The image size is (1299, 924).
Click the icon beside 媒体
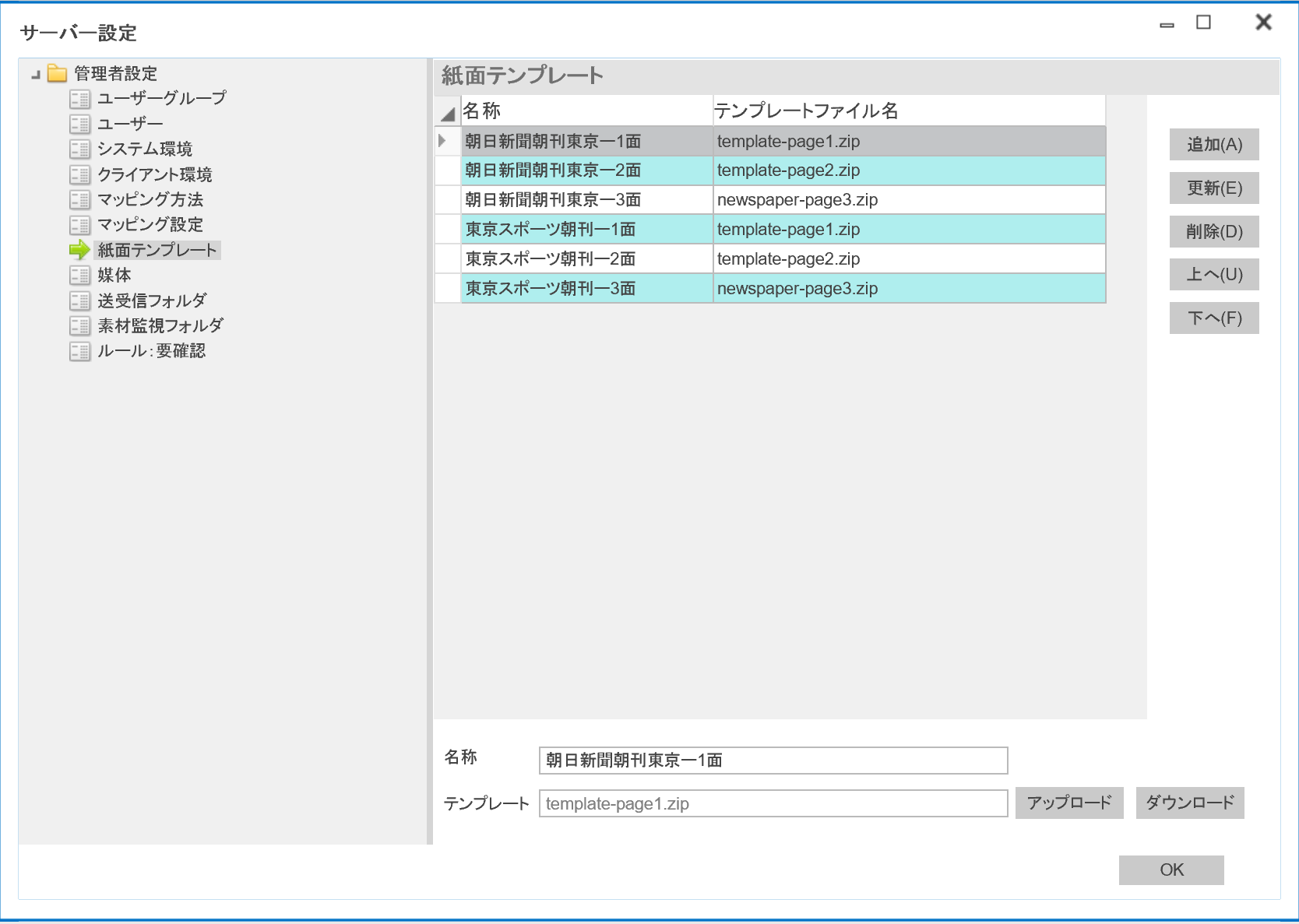(79, 275)
